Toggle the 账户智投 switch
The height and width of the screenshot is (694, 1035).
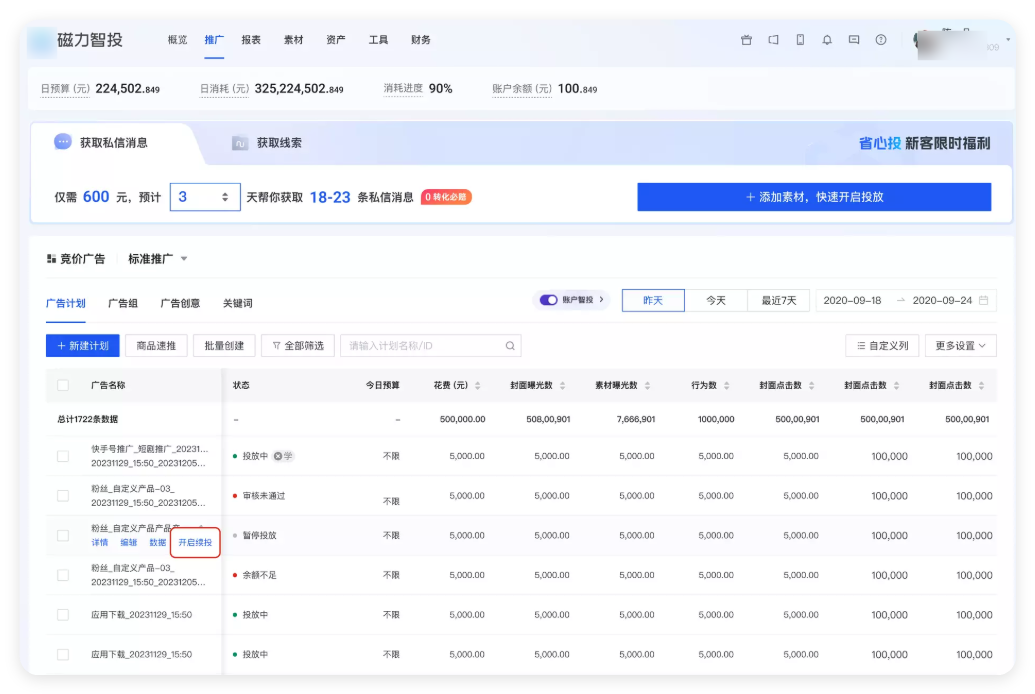pos(548,300)
